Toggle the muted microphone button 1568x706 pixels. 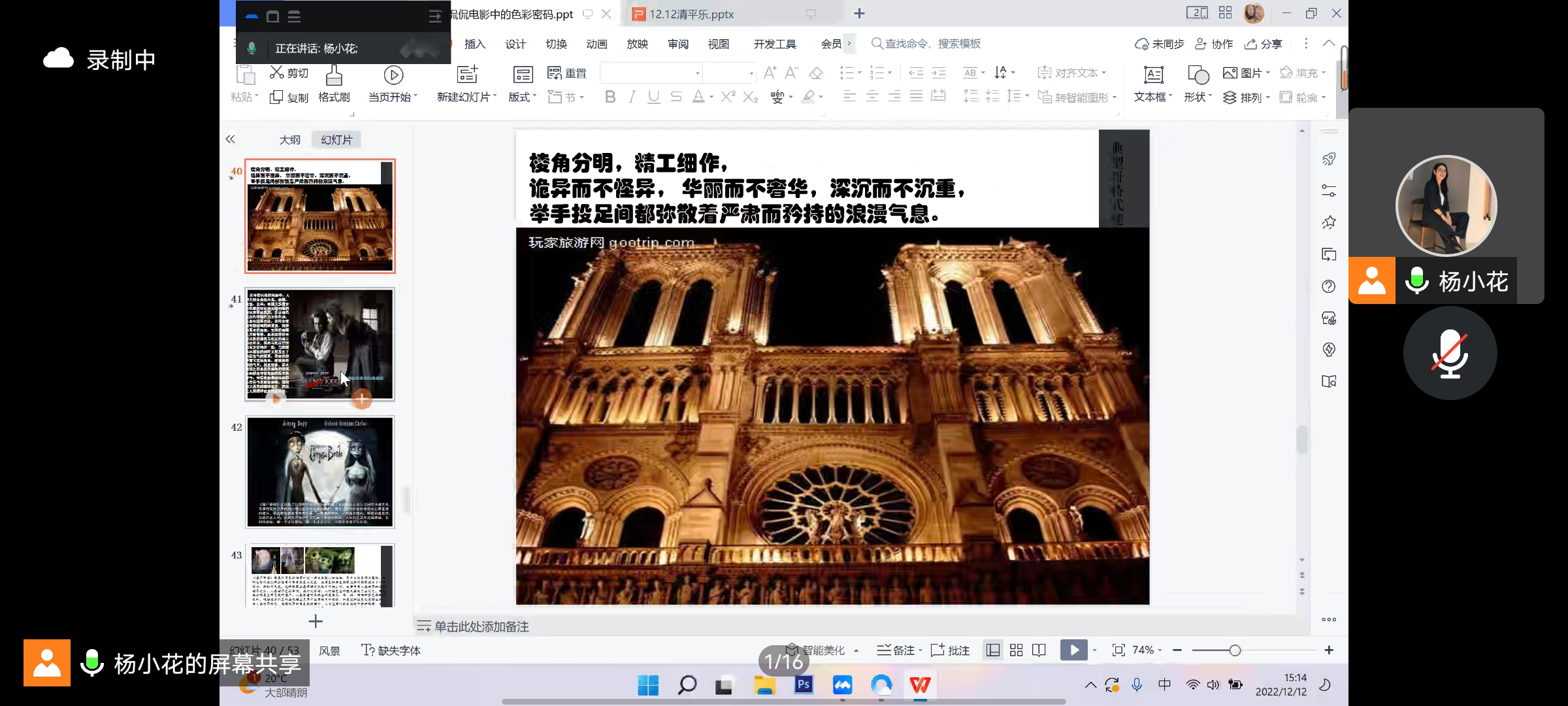[x=1450, y=353]
